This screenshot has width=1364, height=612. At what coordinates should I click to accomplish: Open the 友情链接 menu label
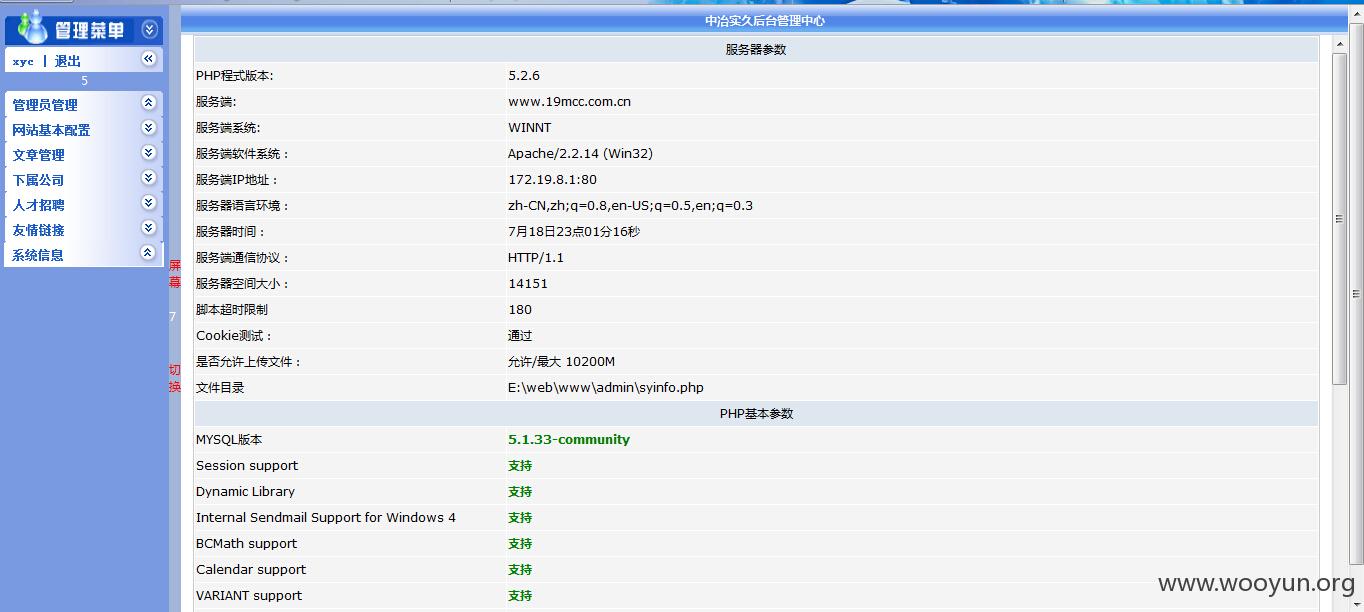click(38, 230)
